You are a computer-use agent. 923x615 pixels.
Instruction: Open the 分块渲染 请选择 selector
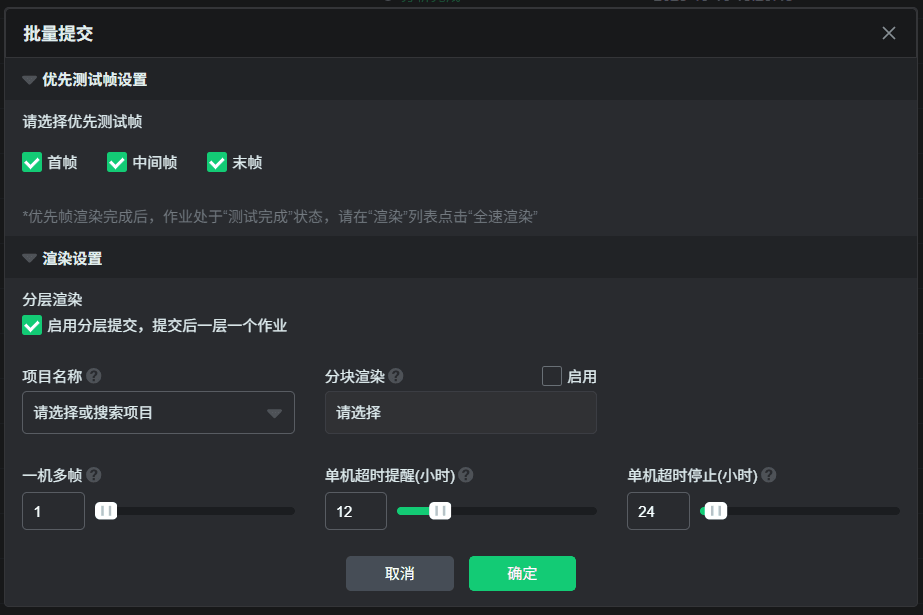click(461, 413)
